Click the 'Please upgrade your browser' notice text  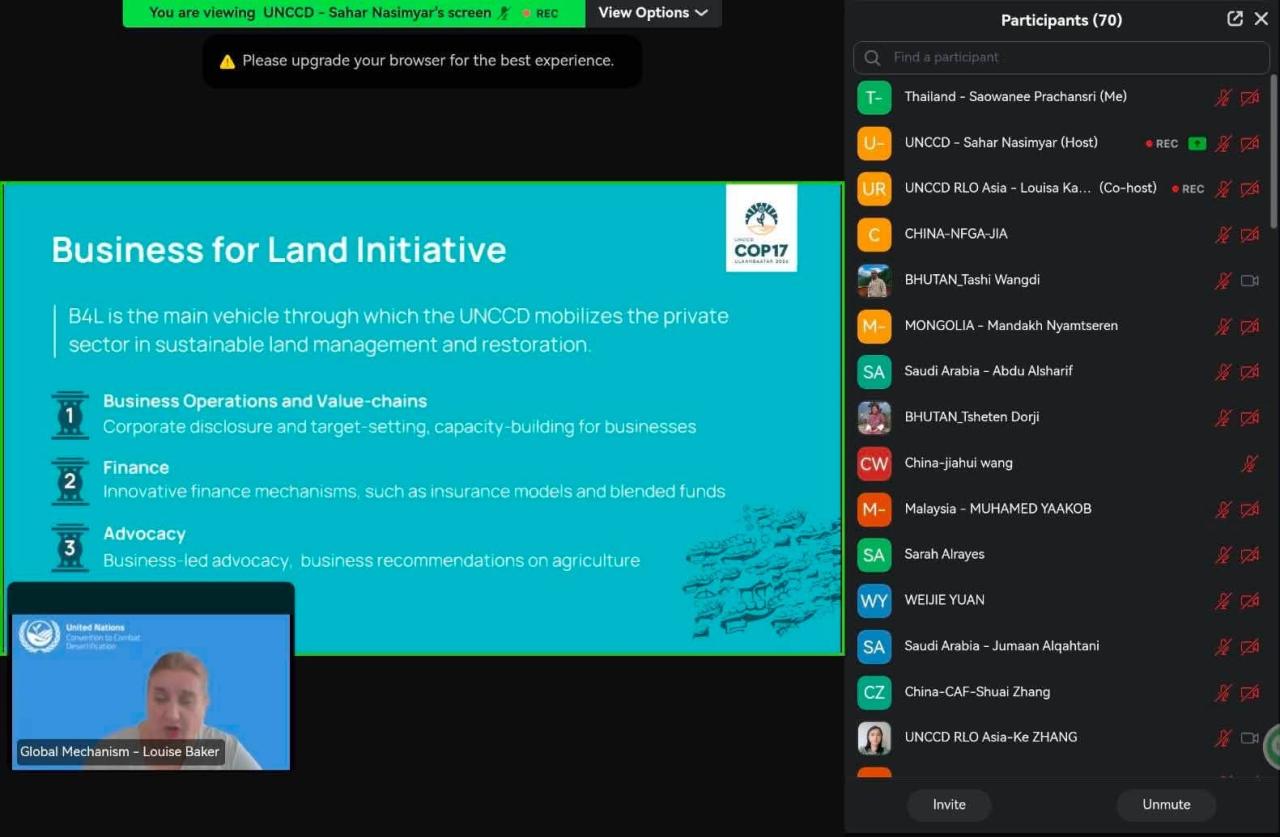[x=428, y=60]
